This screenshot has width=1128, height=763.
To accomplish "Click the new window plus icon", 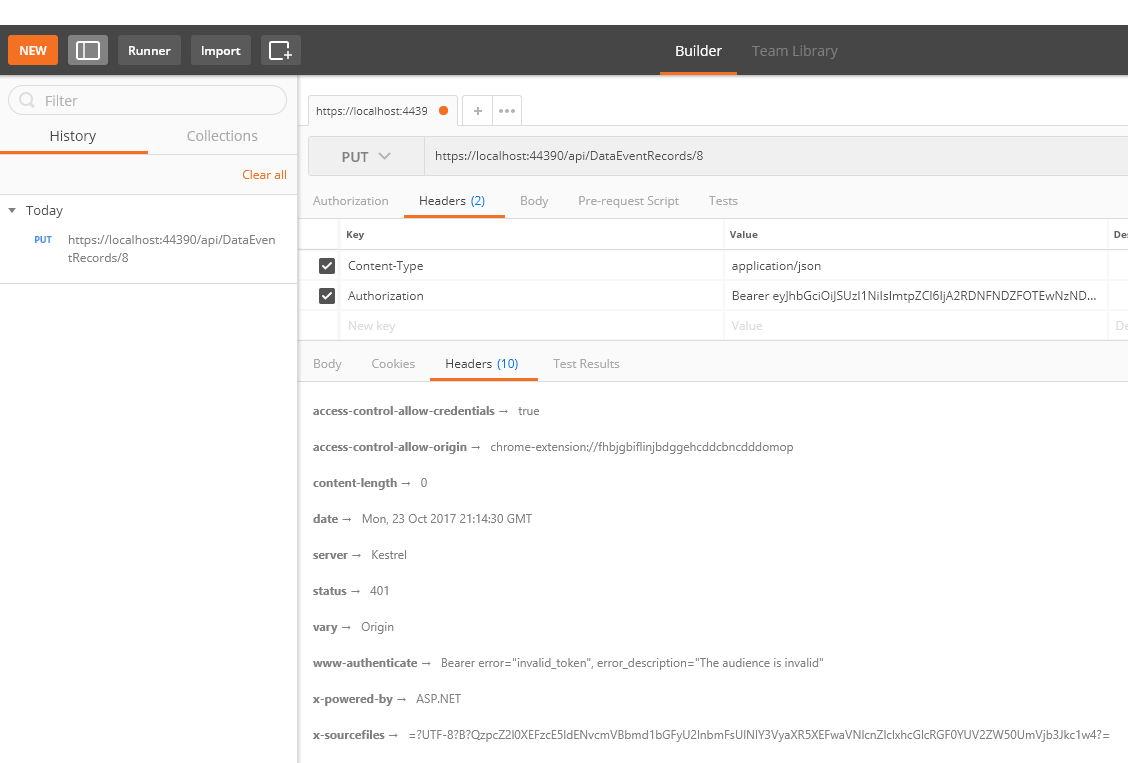I will point(281,50).
